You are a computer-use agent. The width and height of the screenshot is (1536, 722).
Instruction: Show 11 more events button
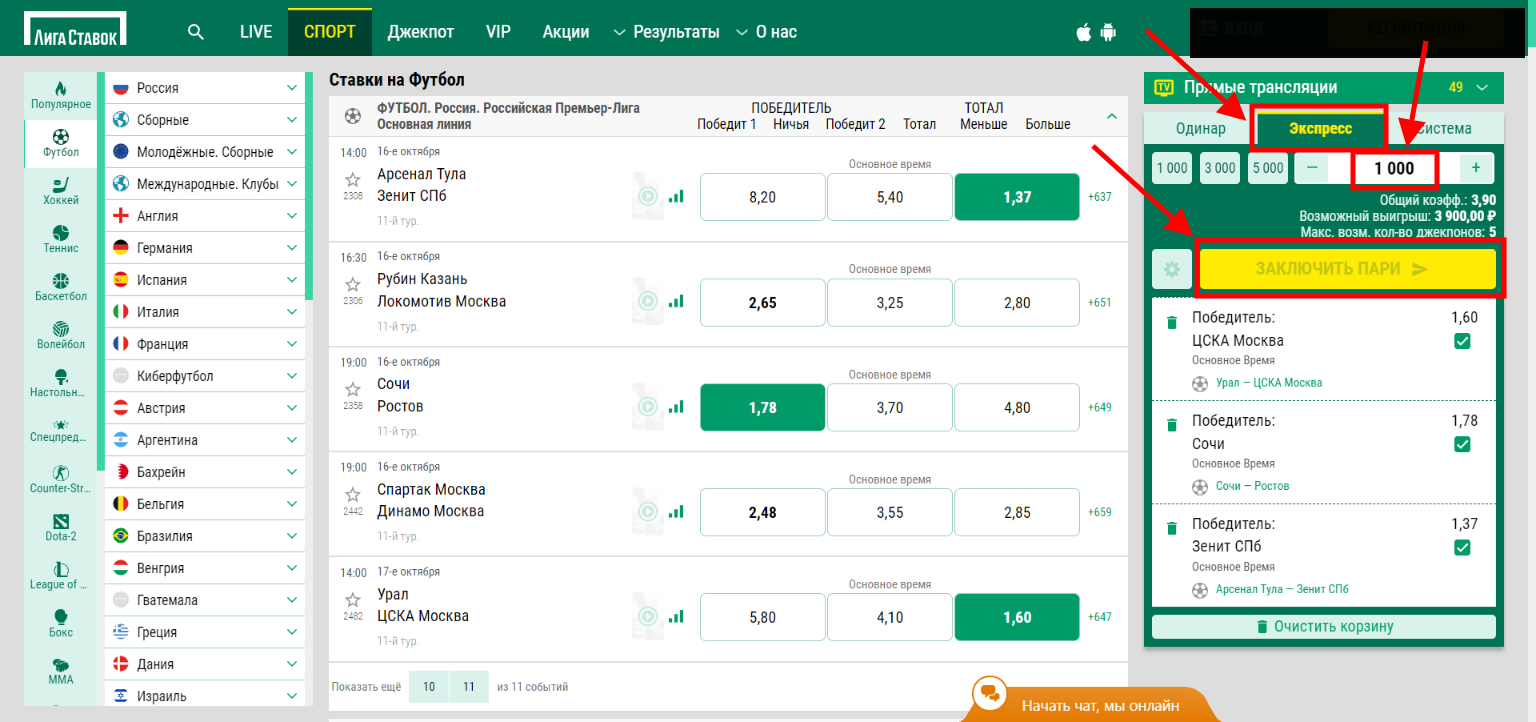click(468, 687)
